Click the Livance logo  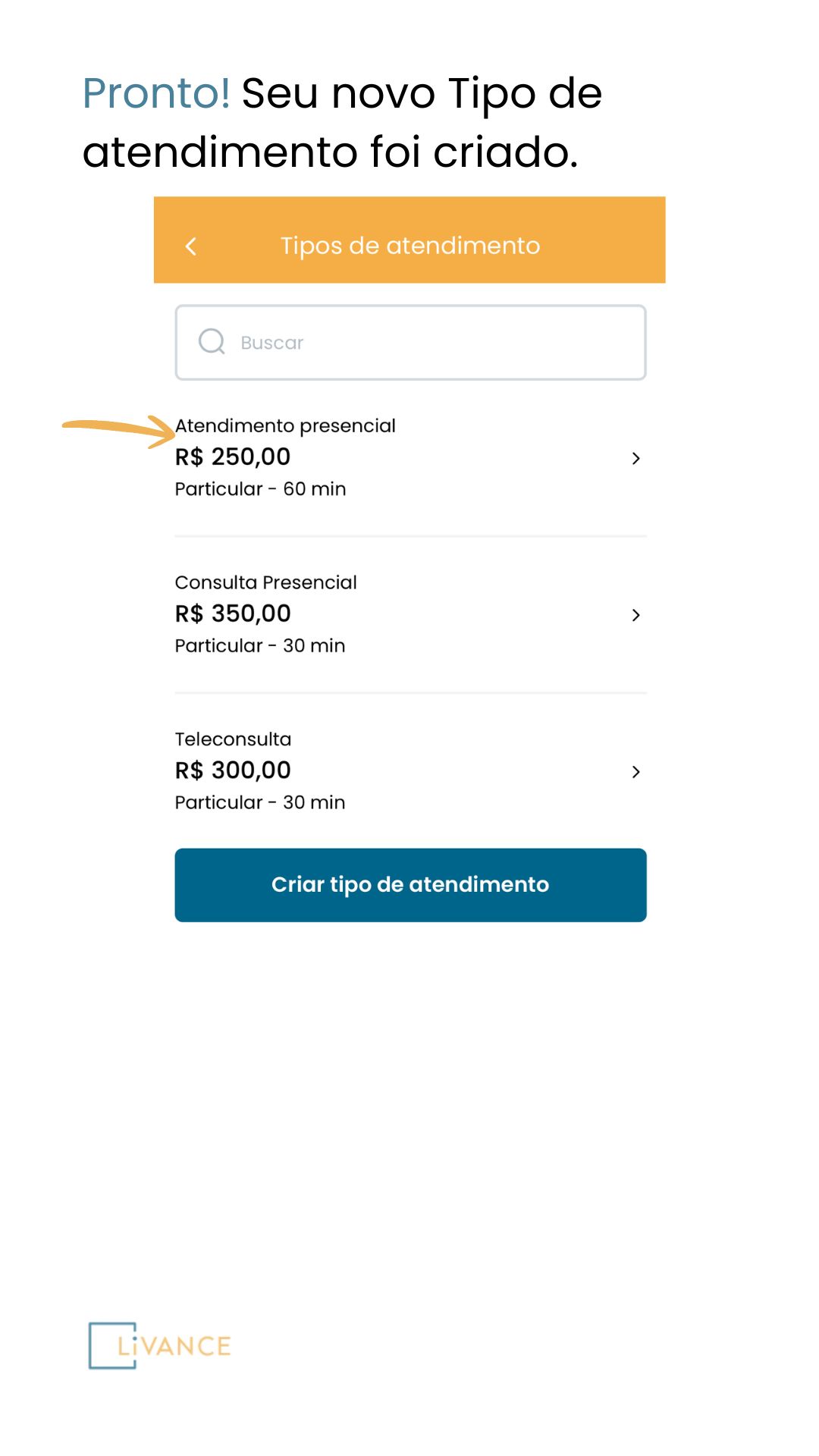[160, 1345]
